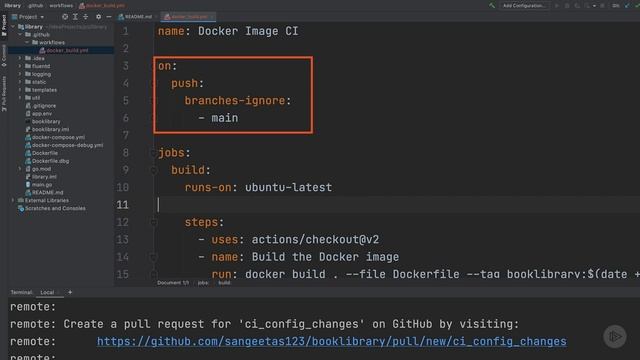Click workflows in the breadcrumb path
This screenshot has height=360, width=640.
pos(61,6)
